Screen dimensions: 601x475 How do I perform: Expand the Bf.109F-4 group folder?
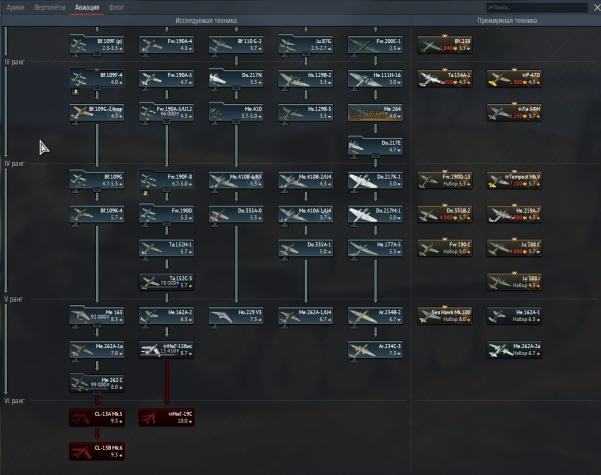(97, 78)
